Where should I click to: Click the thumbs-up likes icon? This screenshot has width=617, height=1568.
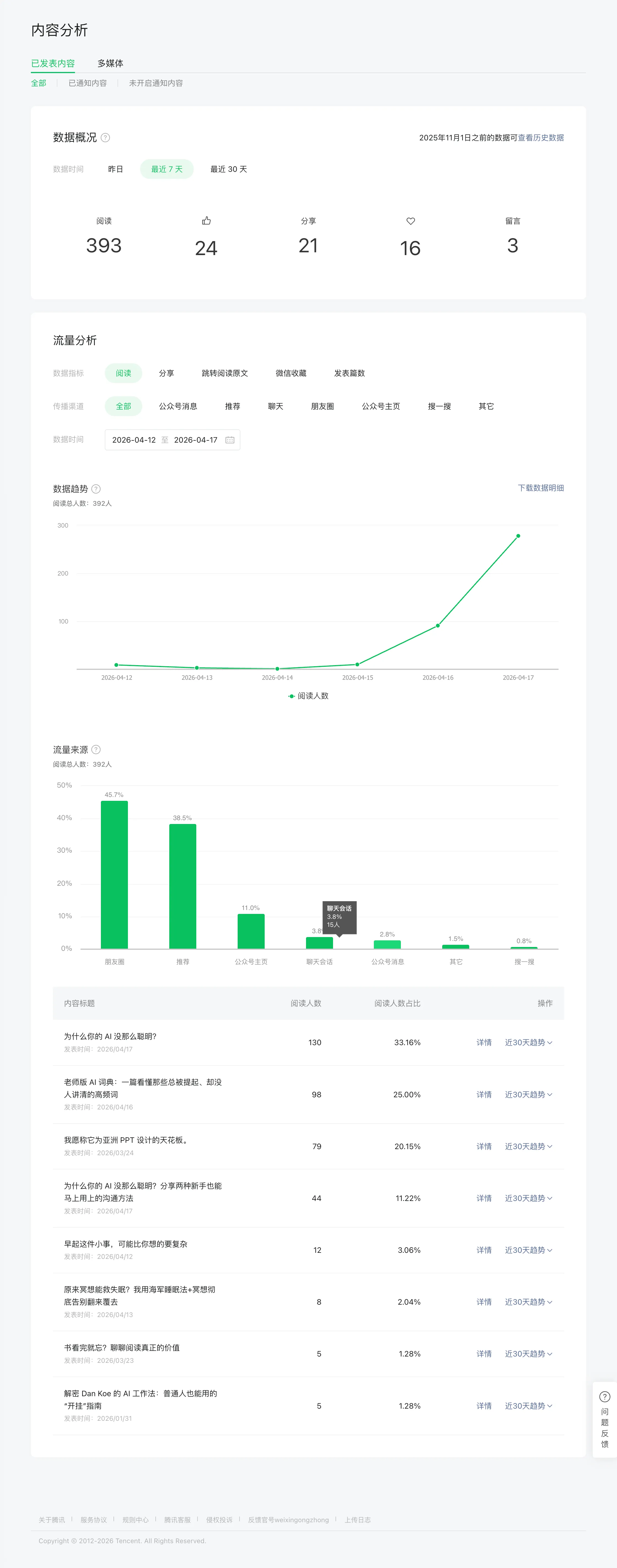206,220
